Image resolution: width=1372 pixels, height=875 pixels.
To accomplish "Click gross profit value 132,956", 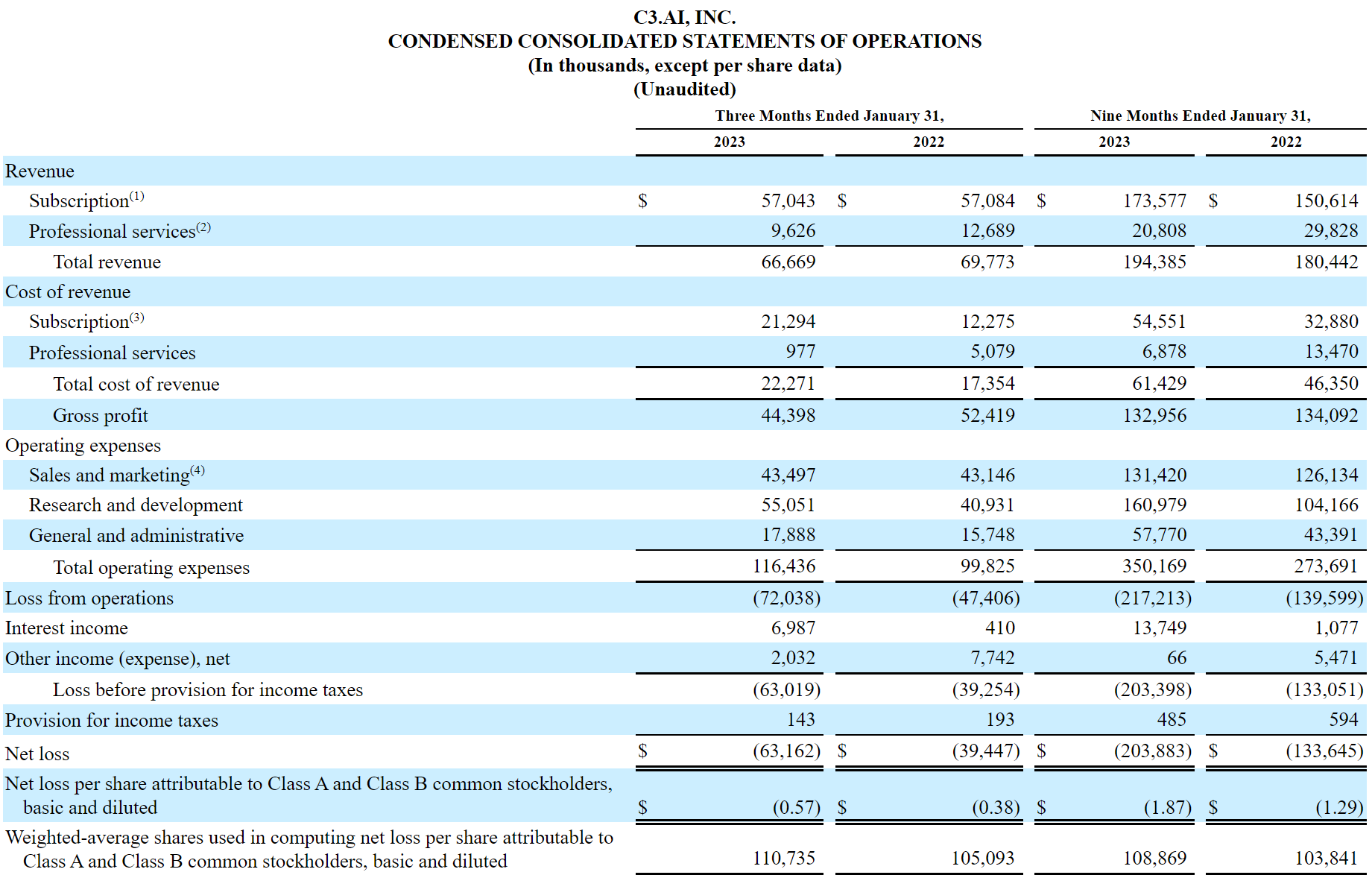I will pyautogui.click(x=1154, y=416).
